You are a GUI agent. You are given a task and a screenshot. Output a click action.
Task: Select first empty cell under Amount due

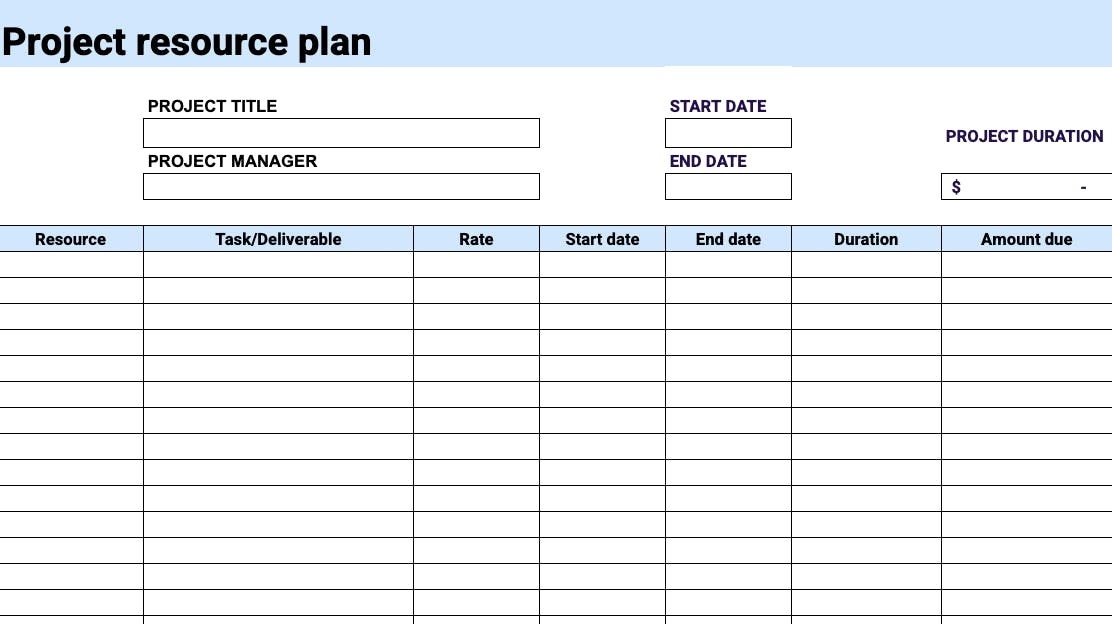[x=1026, y=264]
